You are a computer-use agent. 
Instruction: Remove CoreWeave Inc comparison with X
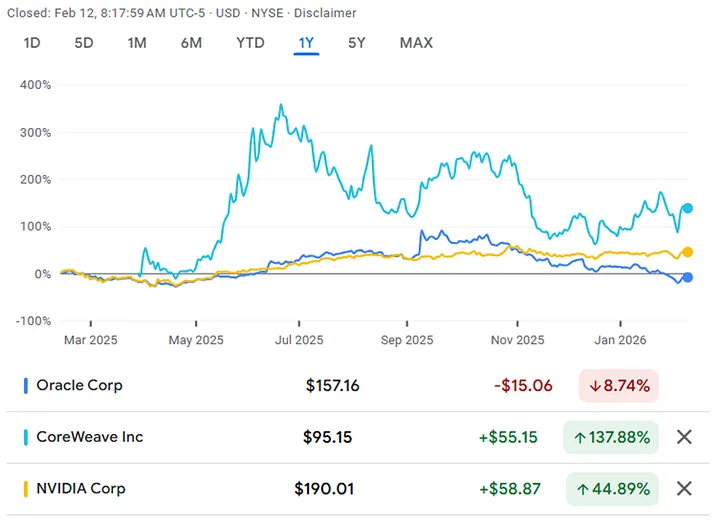(x=684, y=437)
